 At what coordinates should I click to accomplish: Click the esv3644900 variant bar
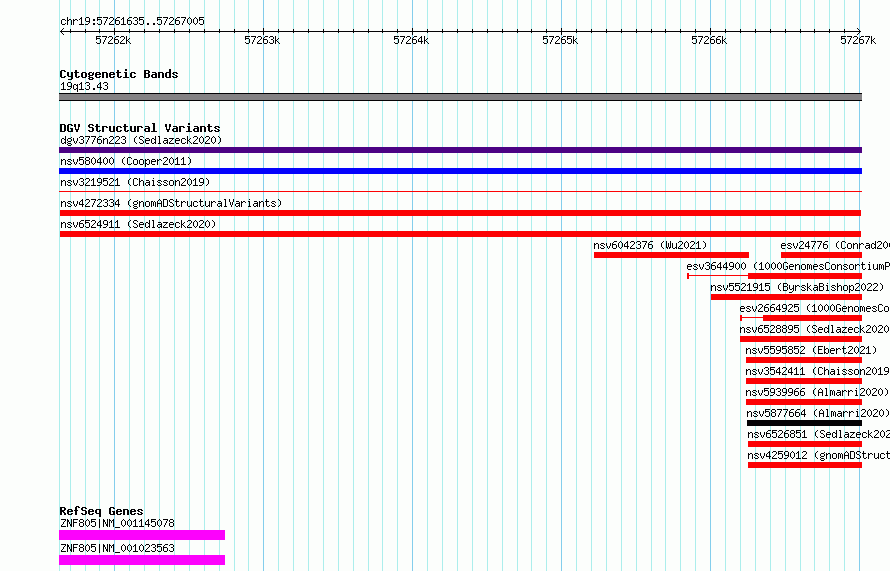[x=775, y=276]
